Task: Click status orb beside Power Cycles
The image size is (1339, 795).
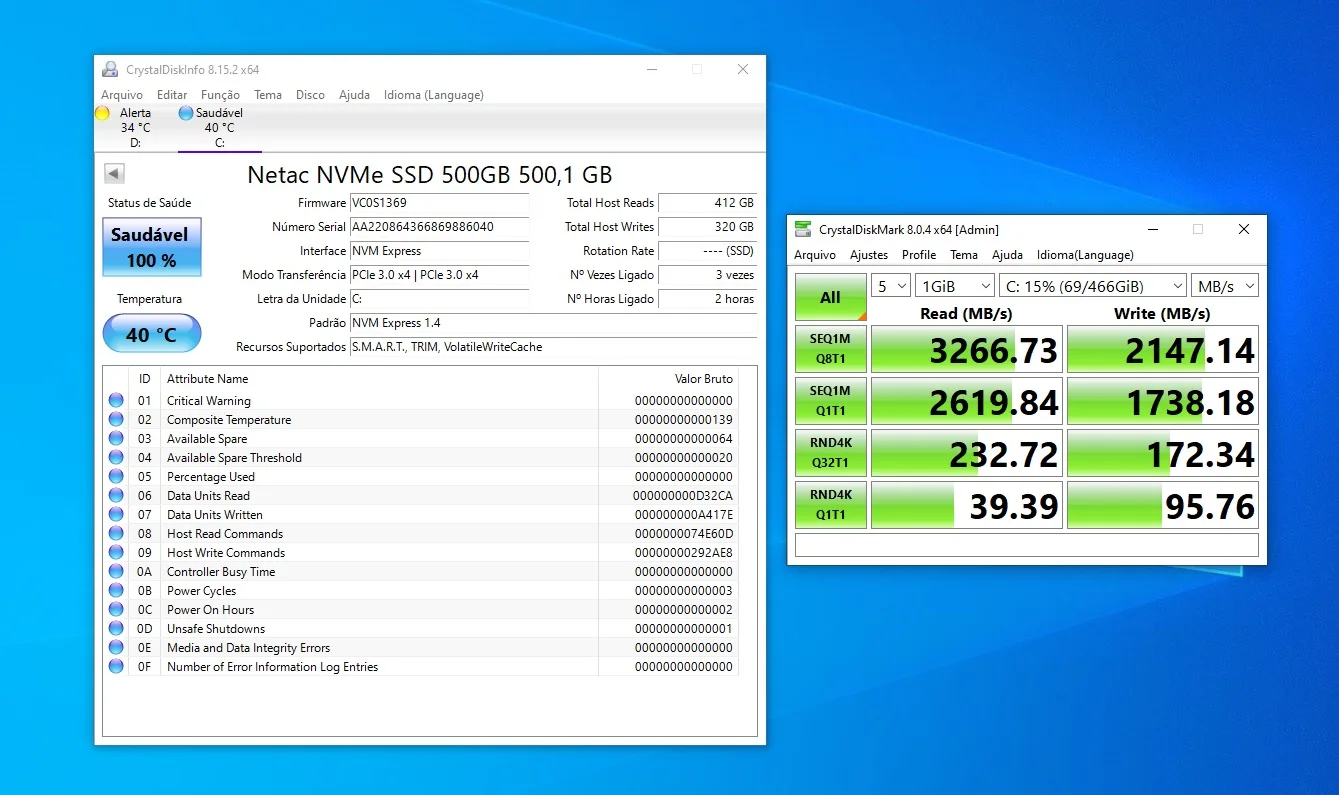Action: point(116,591)
